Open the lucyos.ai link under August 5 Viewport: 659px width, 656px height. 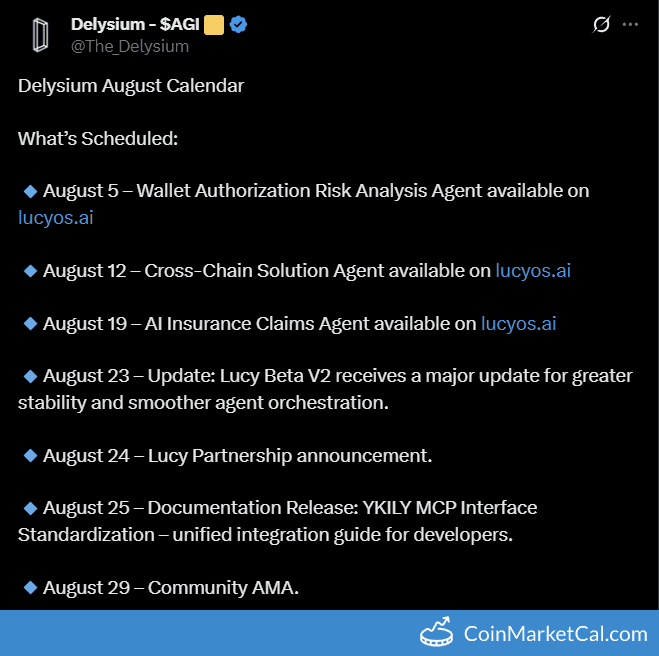[56, 217]
